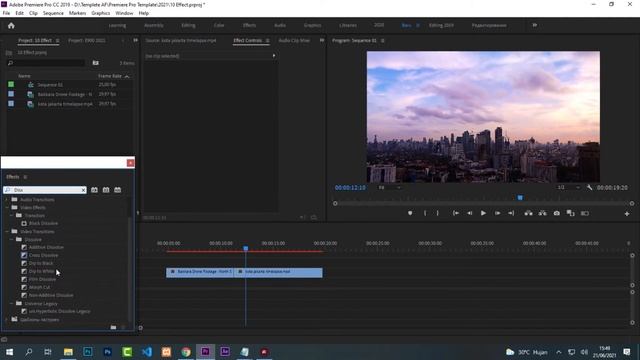This screenshot has width=640, height=360.
Task: Open the Markers menu
Action: point(77,13)
